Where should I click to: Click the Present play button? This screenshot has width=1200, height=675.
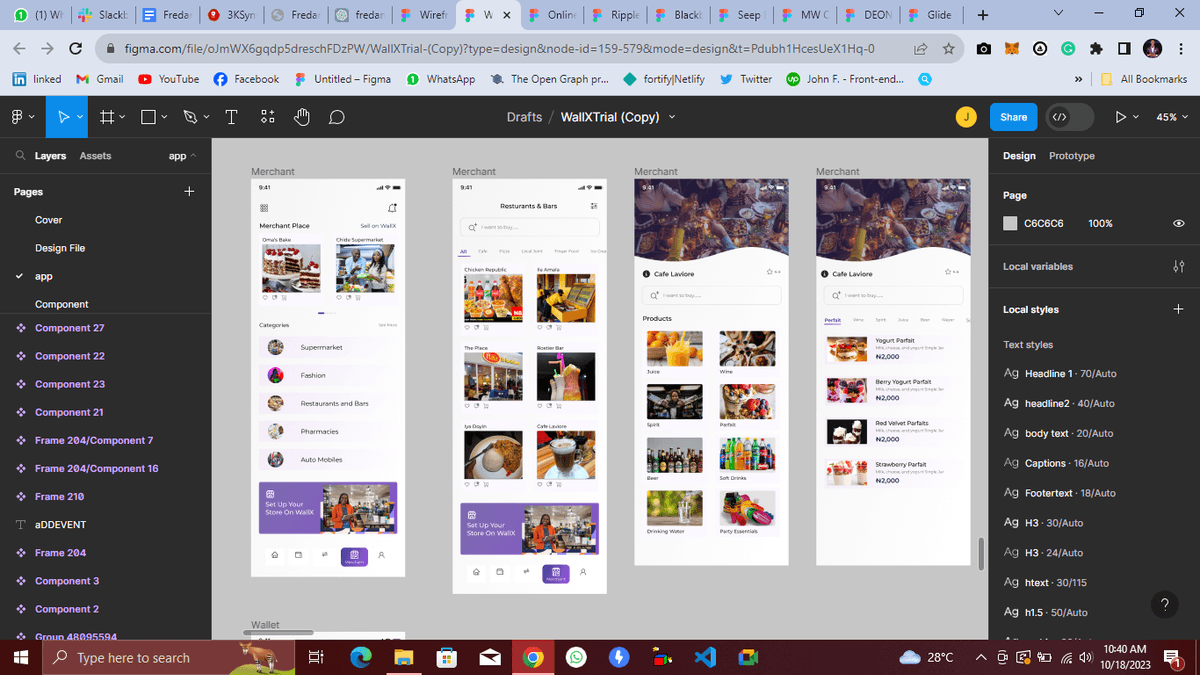point(1121,117)
